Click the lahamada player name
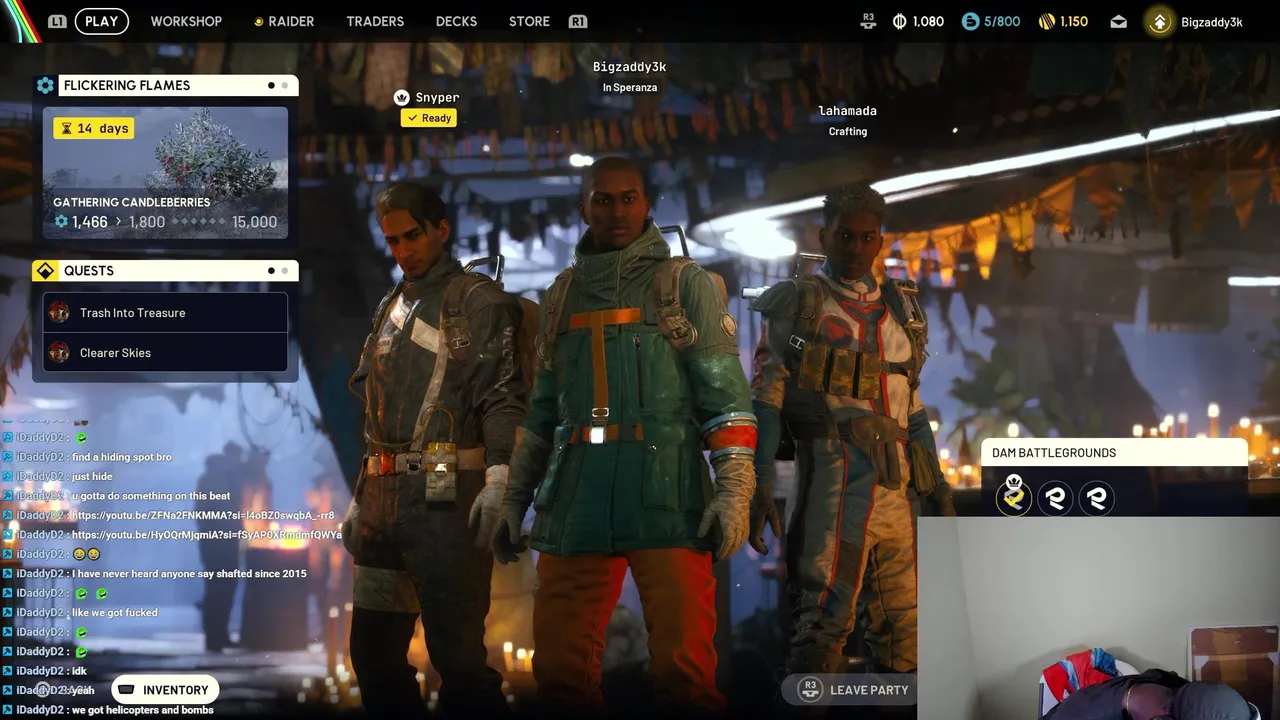1280x720 pixels. [847, 111]
